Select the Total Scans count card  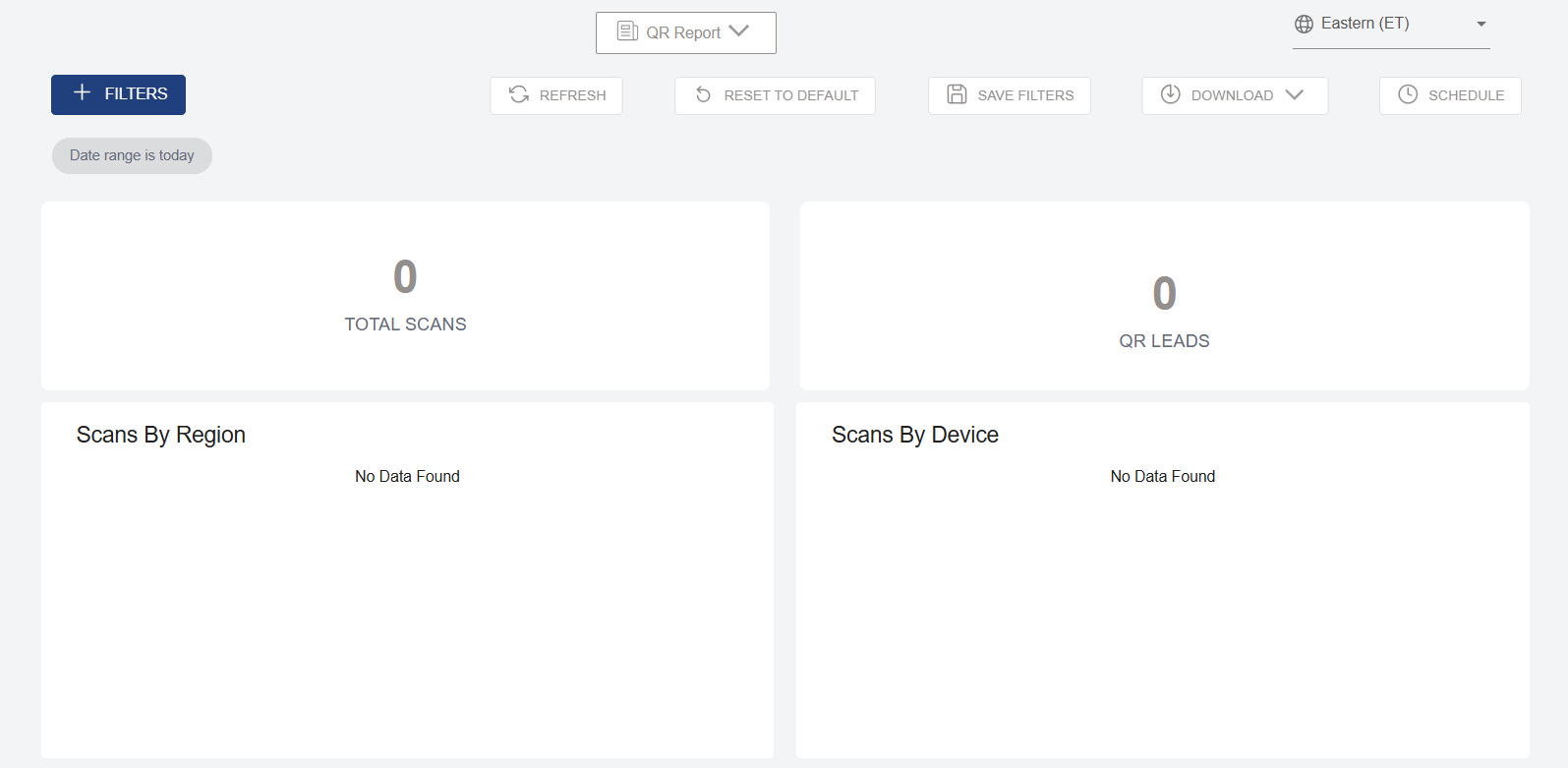tap(405, 295)
